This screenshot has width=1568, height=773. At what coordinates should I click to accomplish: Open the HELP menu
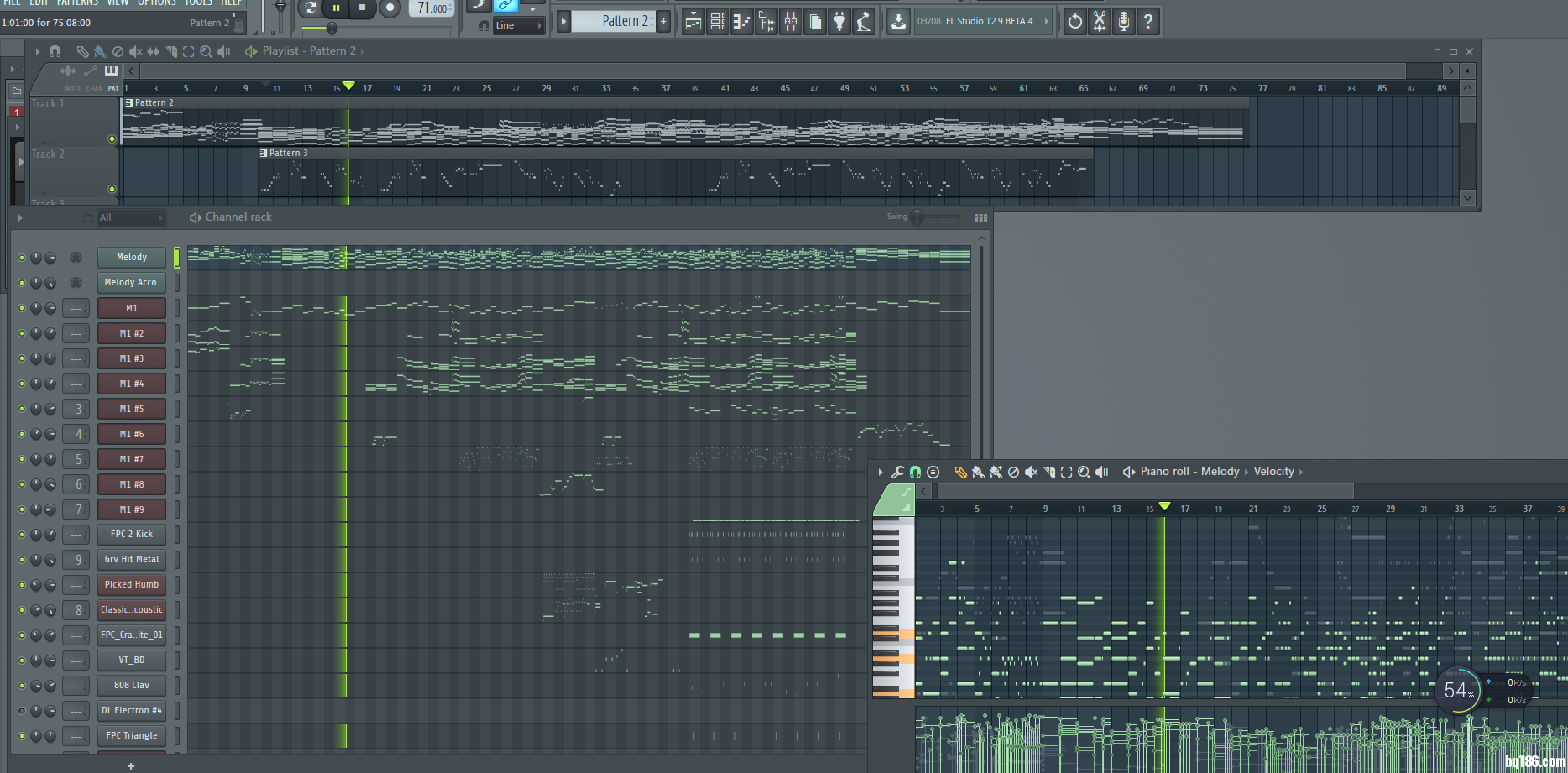pos(231,3)
